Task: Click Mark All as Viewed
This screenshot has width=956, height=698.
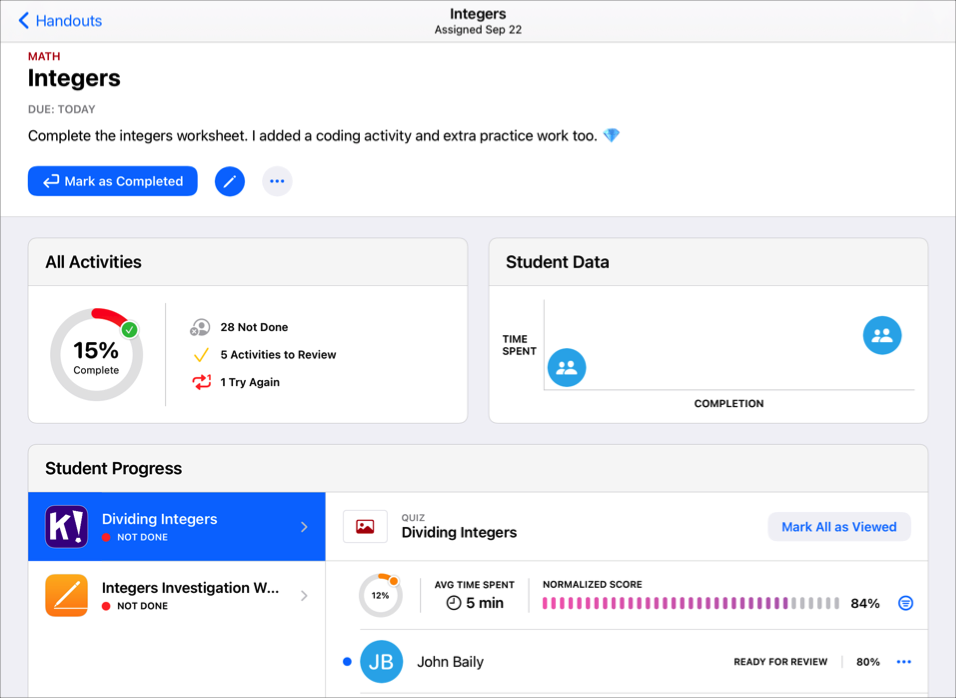Action: pyautogui.click(x=839, y=527)
